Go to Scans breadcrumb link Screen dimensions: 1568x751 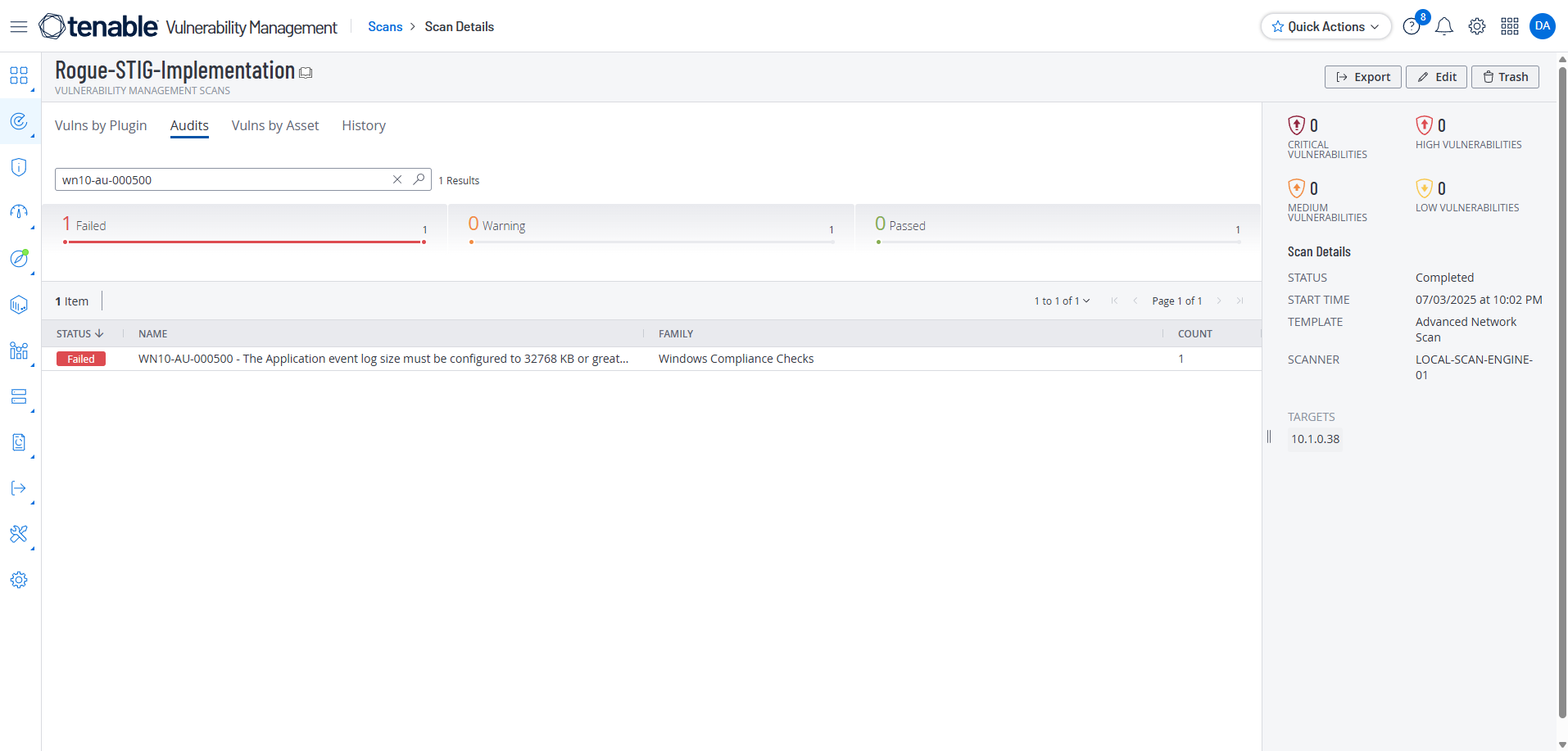pyautogui.click(x=385, y=27)
